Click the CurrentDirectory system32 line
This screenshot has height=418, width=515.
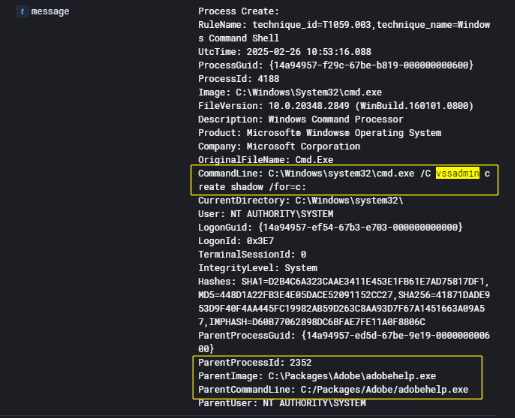pyautogui.click(x=301, y=200)
